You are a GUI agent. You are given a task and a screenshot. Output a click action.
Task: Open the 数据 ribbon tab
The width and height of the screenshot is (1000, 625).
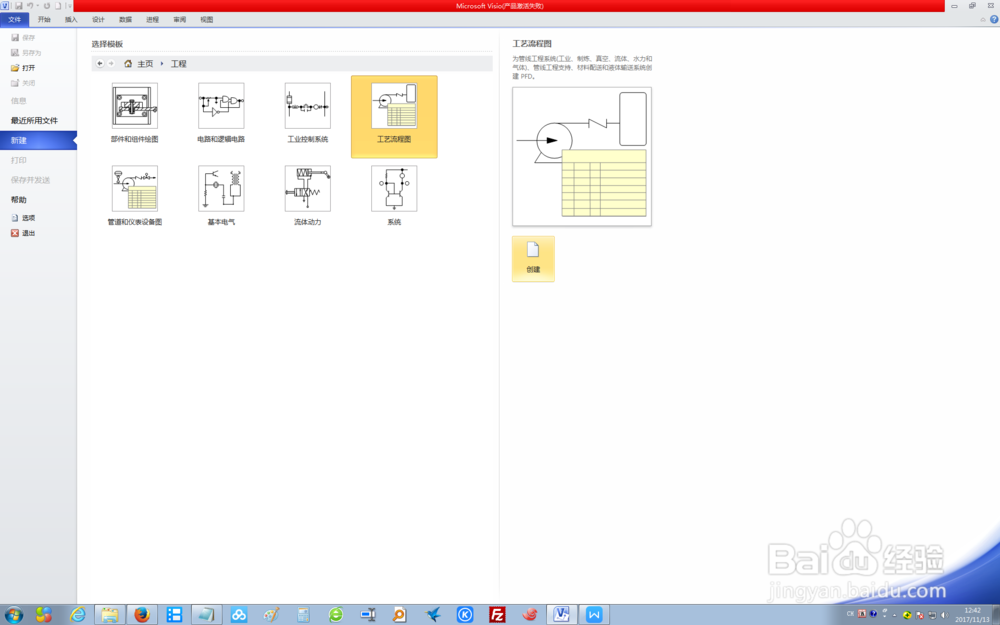[126, 20]
